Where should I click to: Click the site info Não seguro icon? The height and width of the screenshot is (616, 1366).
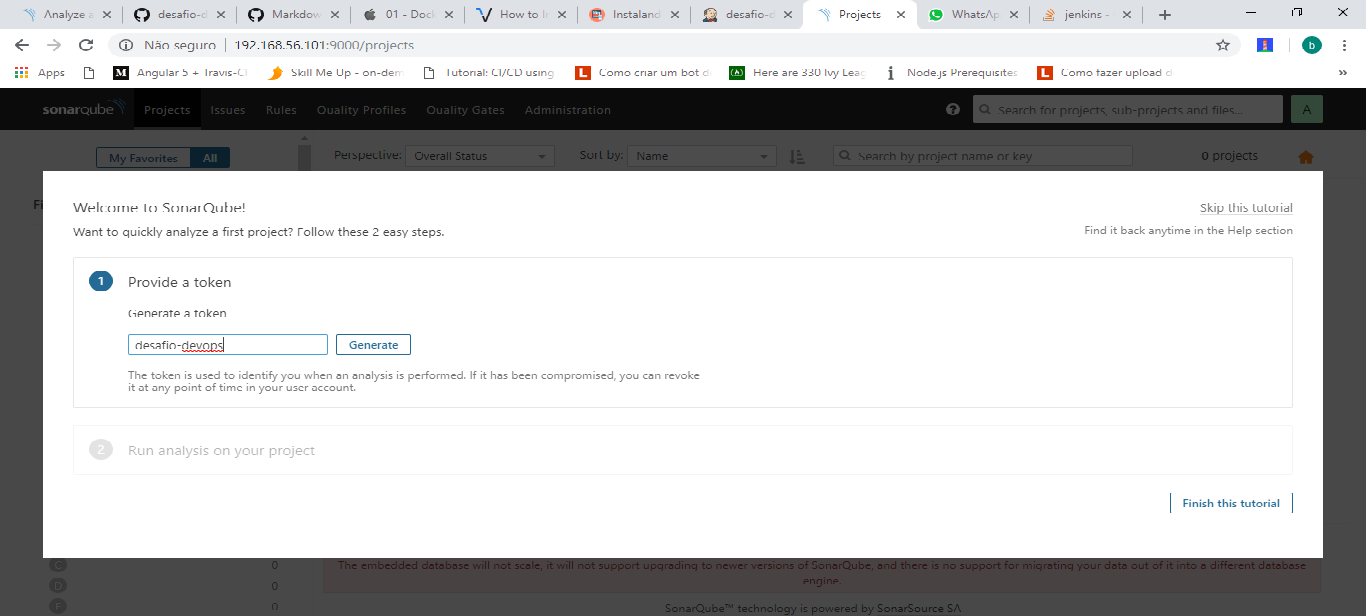point(126,45)
